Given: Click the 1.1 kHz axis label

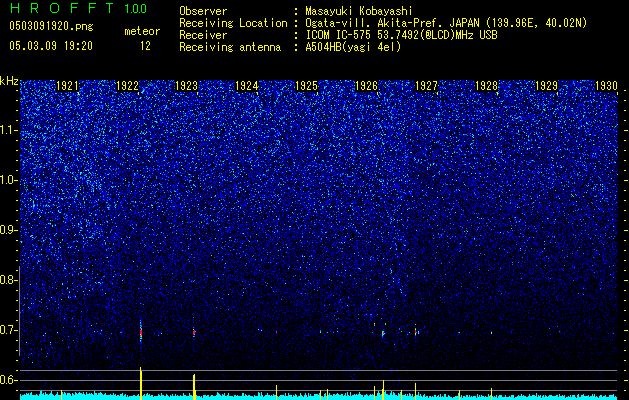Looking at the screenshot, I should (x=8, y=130).
